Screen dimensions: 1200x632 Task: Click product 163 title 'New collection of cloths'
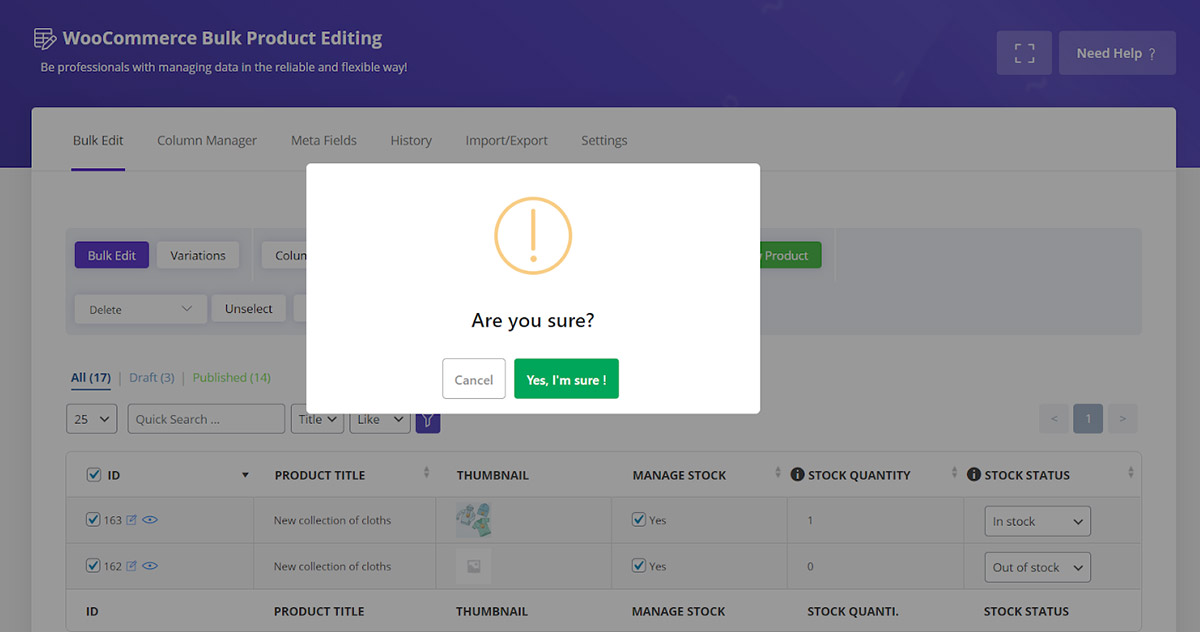tap(332, 520)
